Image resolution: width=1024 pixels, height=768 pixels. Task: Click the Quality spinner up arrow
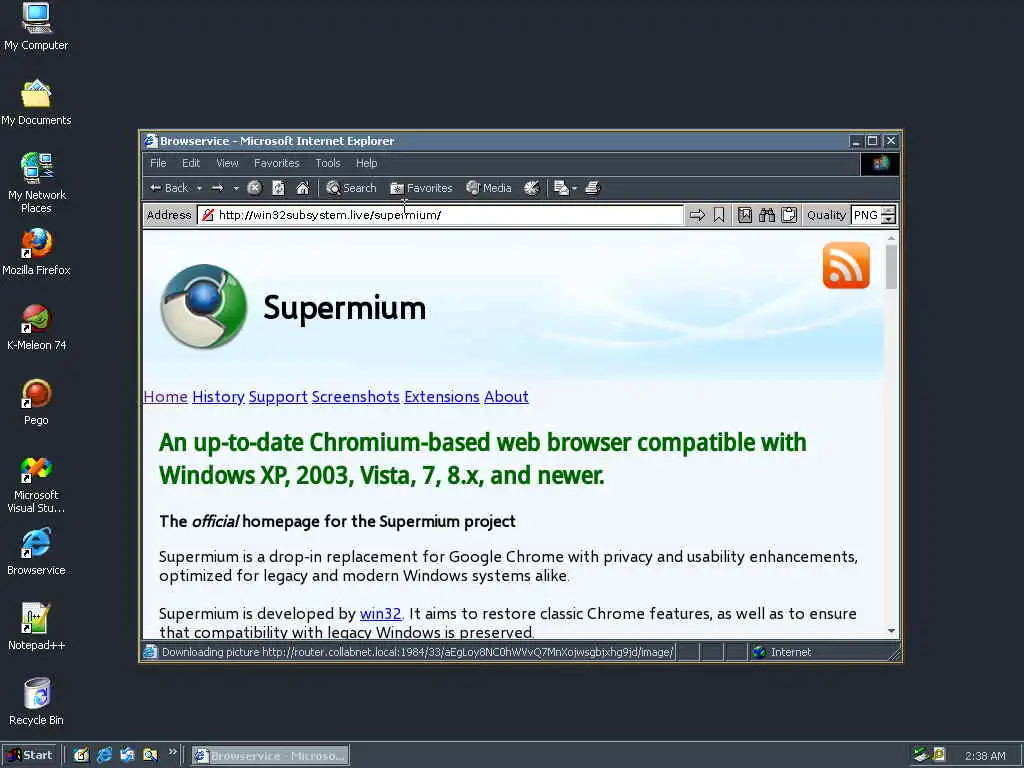click(888, 211)
